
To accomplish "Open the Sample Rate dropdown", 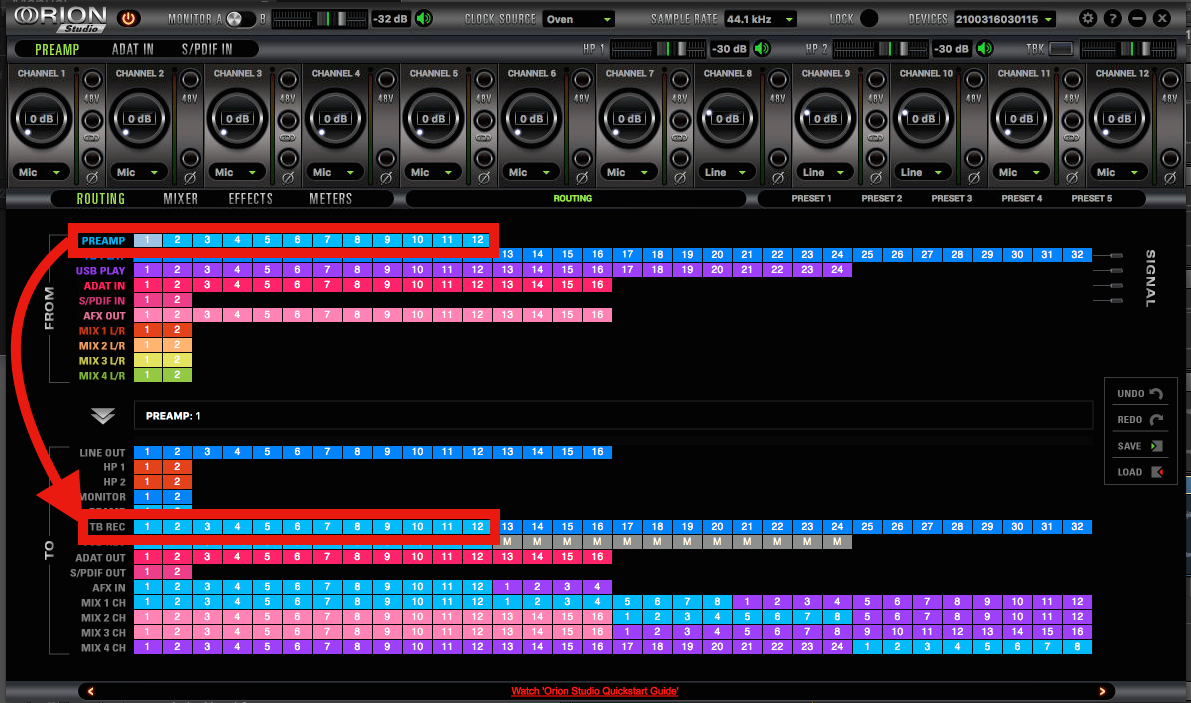I will [x=761, y=19].
